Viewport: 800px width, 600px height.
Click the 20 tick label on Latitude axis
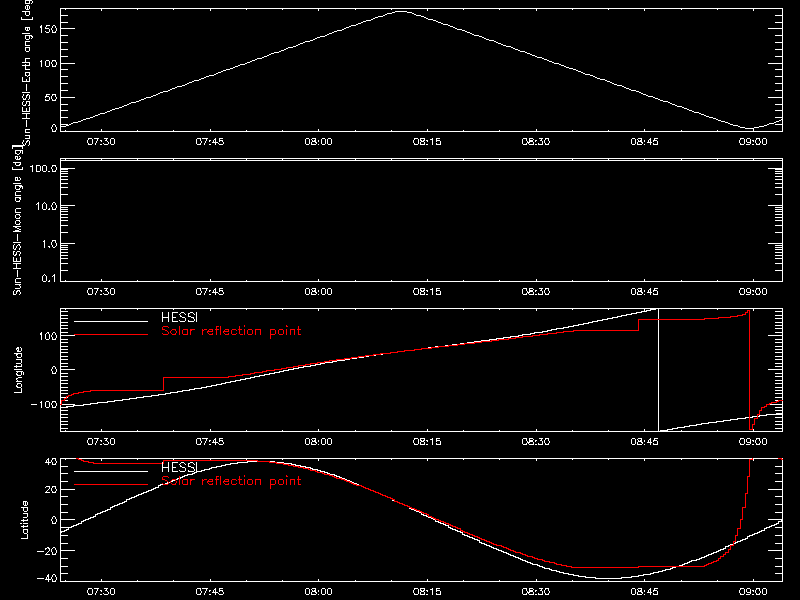click(x=51, y=490)
